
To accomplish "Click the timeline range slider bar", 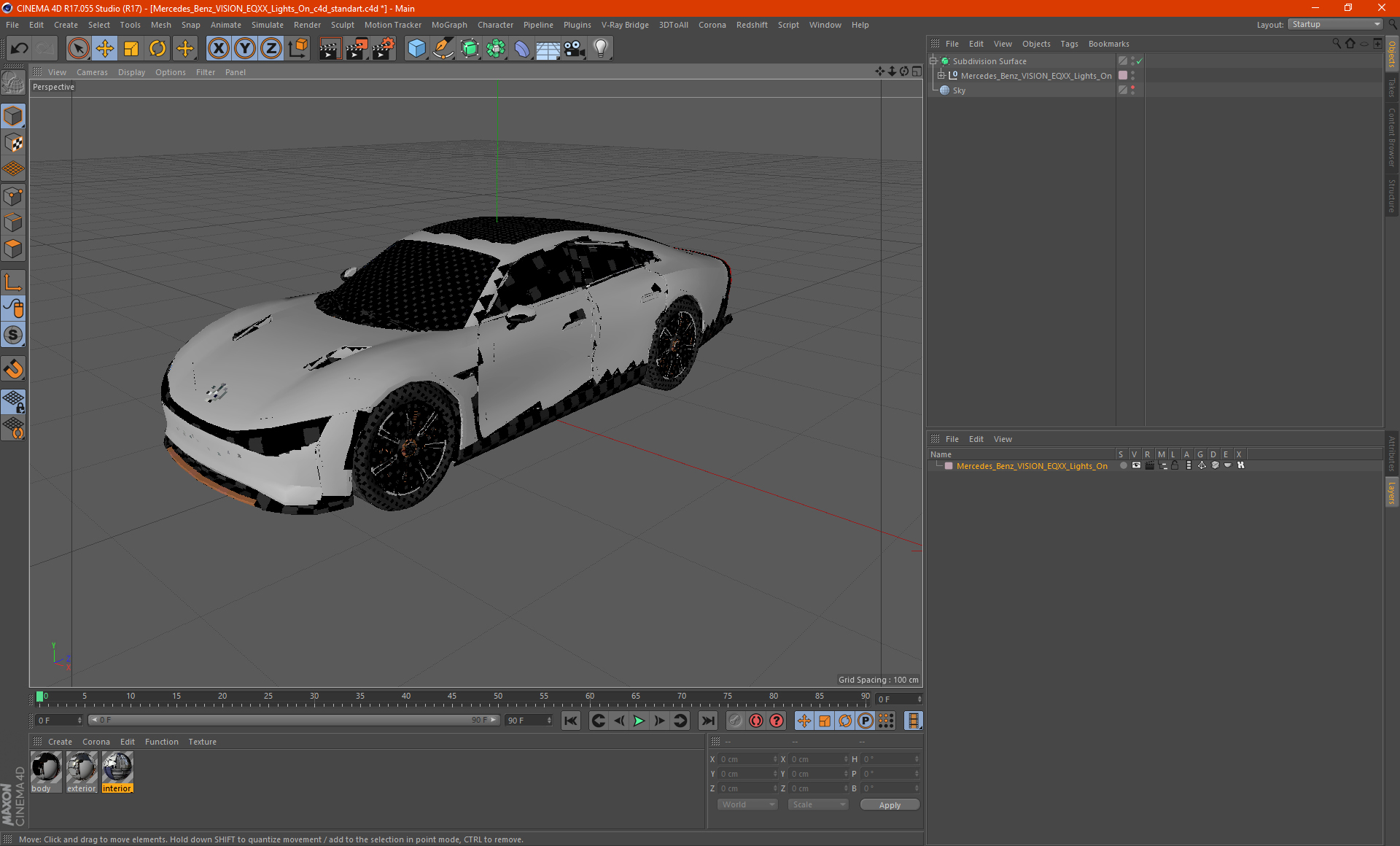I will click(x=294, y=720).
